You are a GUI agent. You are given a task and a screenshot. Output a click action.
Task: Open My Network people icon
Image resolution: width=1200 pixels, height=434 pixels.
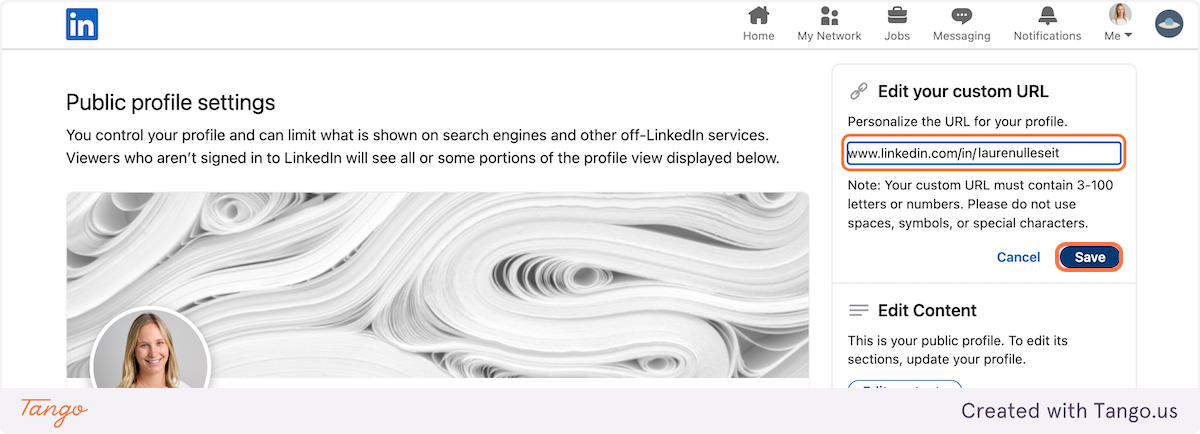(x=829, y=15)
